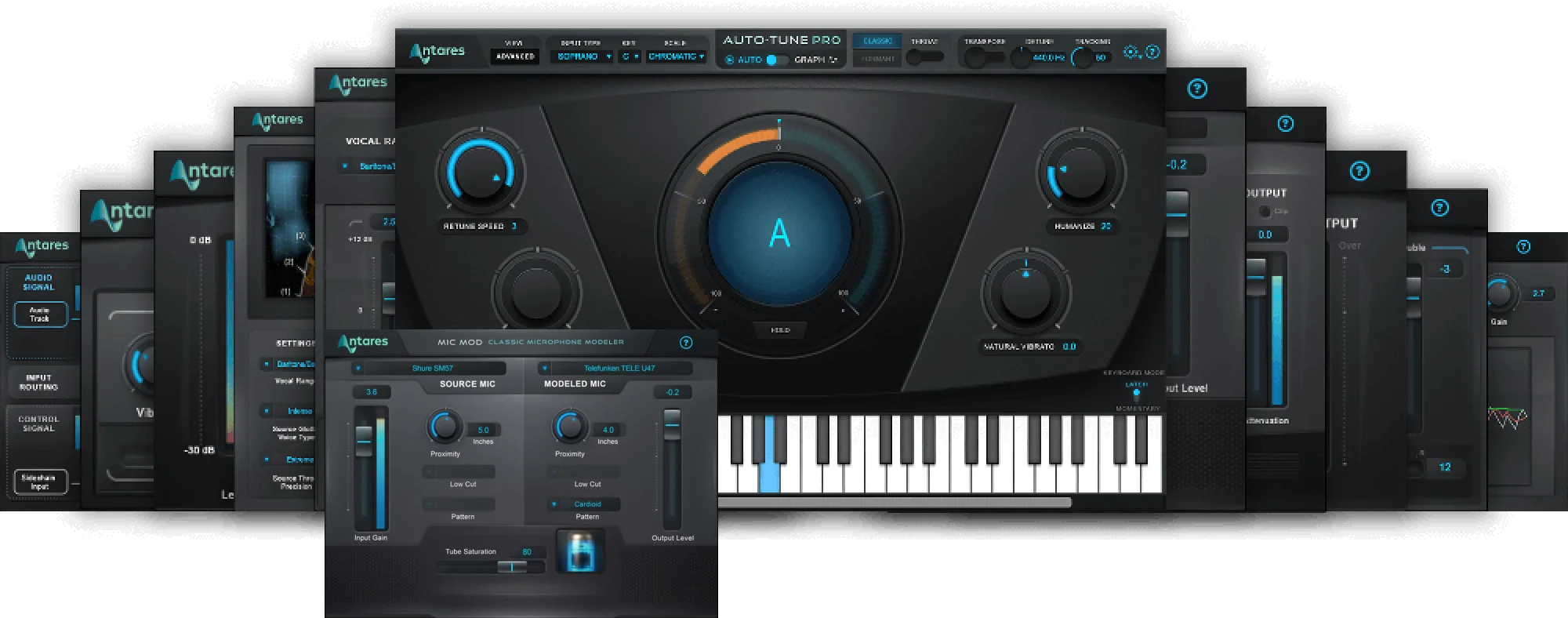Viewport: 1568px width, 618px height.
Task: Click Auto-Tune Pro help question mark
Action: tap(1152, 52)
